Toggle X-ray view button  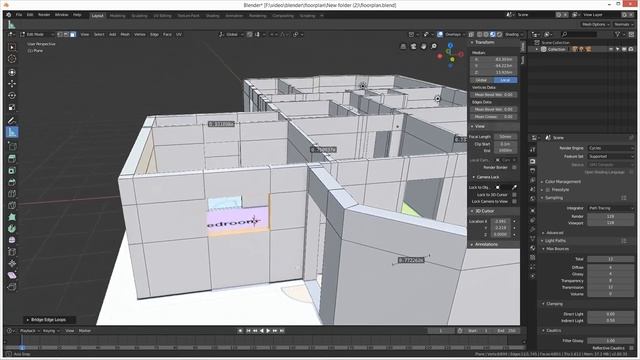pos(471,35)
